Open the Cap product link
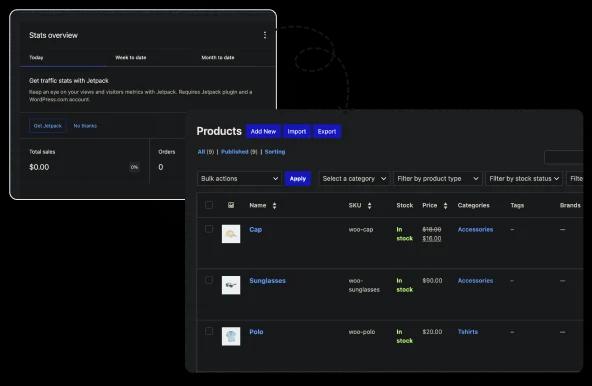The width and height of the screenshot is (592, 386). click(256, 229)
